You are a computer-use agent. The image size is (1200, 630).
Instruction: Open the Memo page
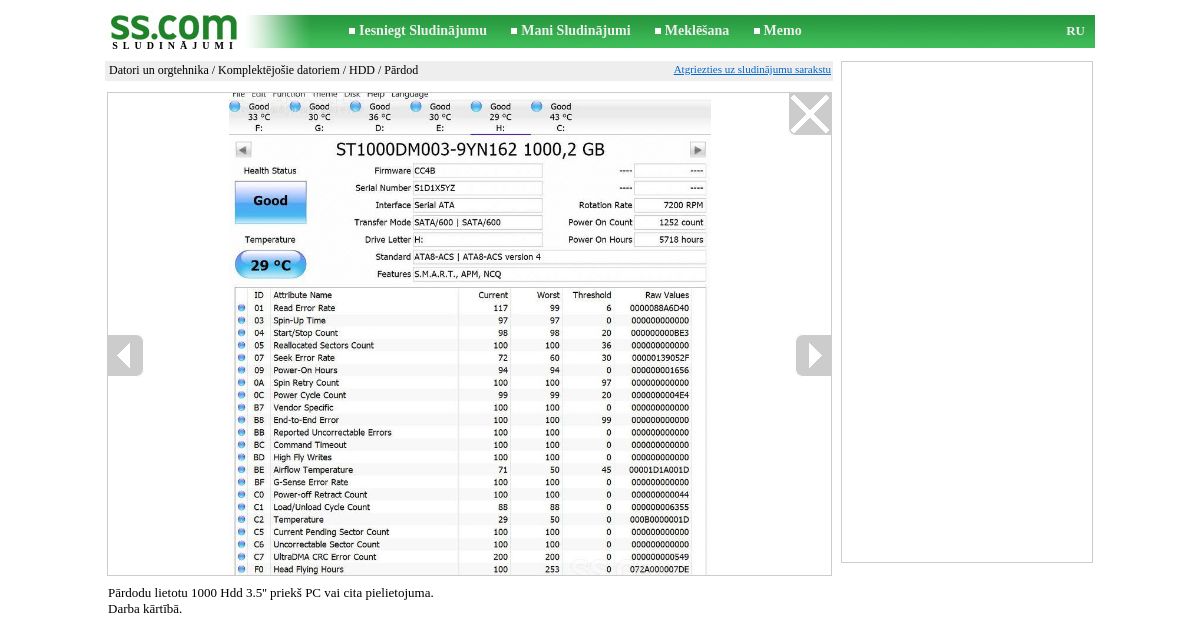tap(782, 31)
